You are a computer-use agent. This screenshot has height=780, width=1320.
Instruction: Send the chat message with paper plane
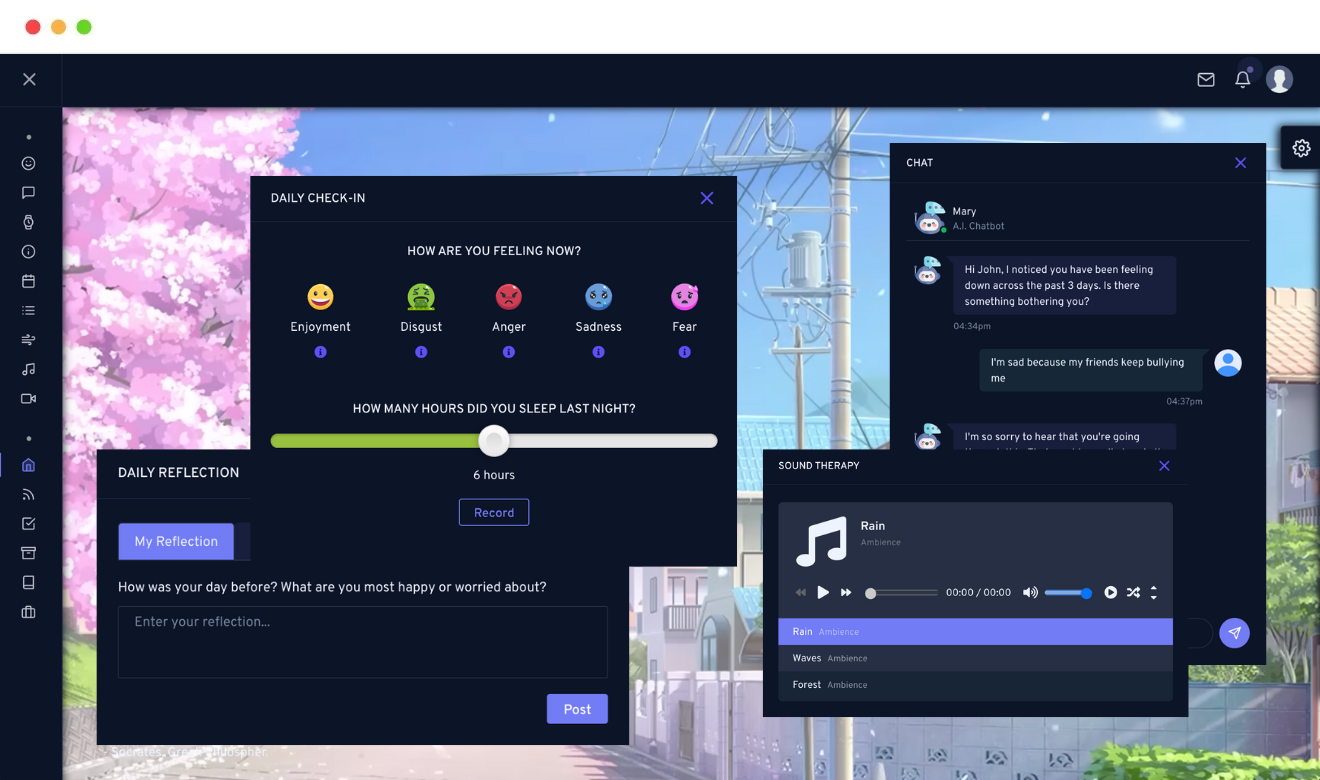click(x=1235, y=633)
